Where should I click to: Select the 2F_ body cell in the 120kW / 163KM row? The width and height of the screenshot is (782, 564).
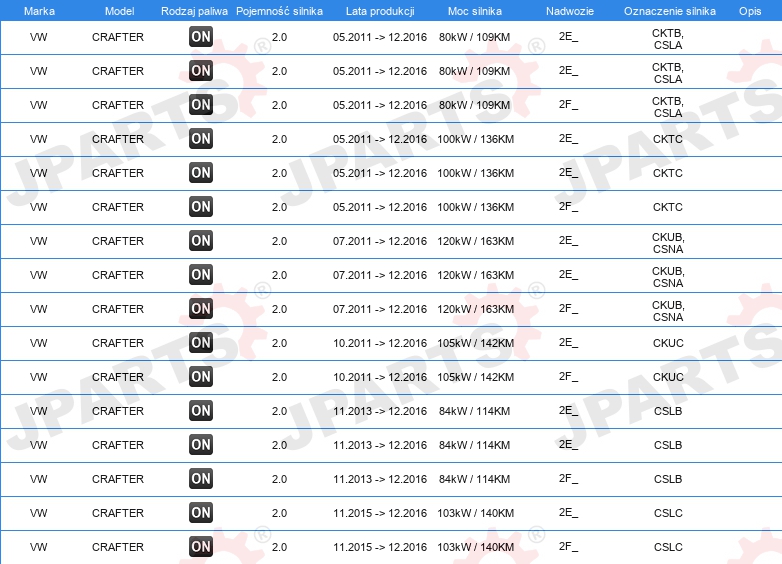[569, 309]
